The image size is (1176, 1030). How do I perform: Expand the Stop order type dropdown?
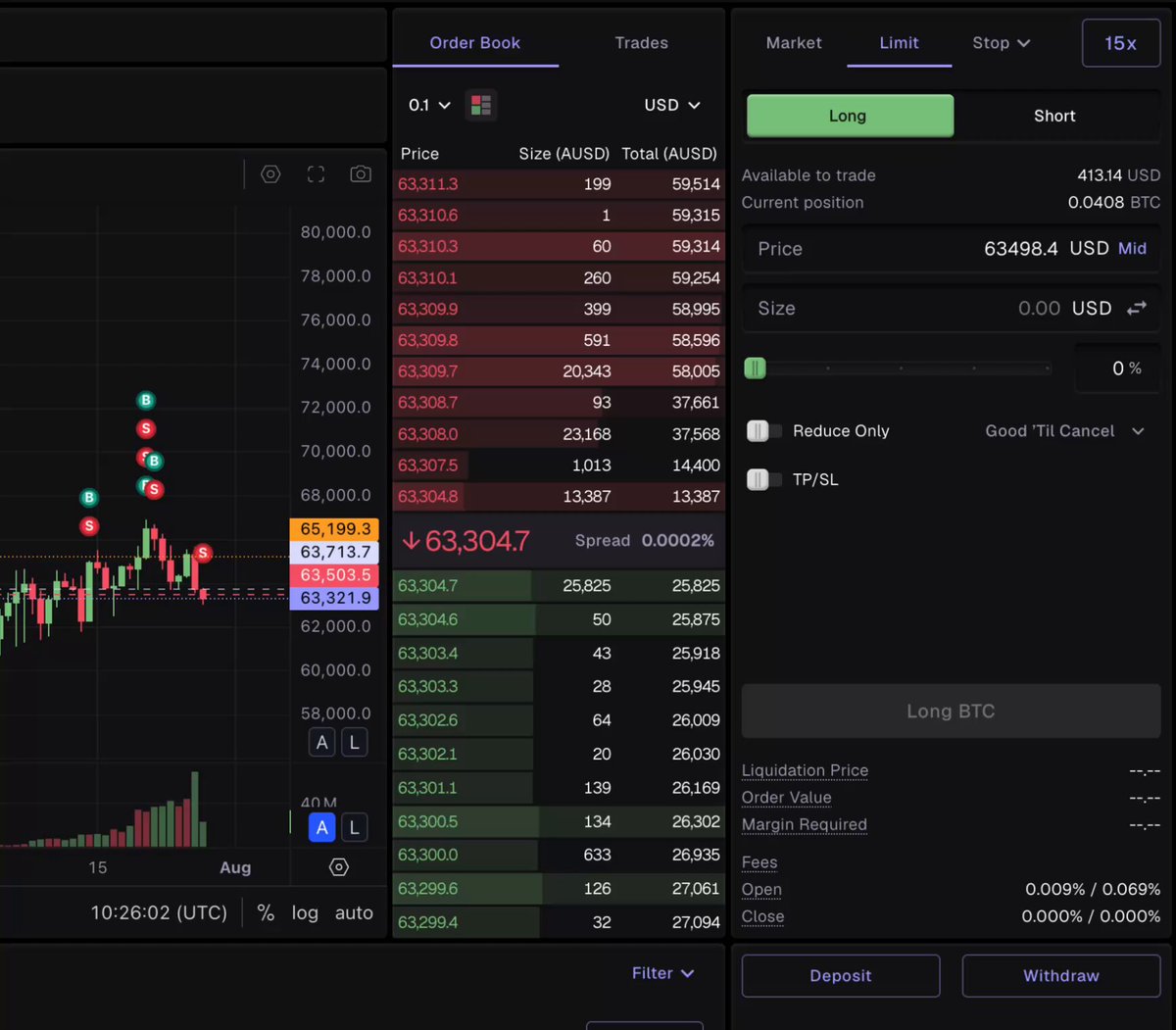click(1001, 43)
